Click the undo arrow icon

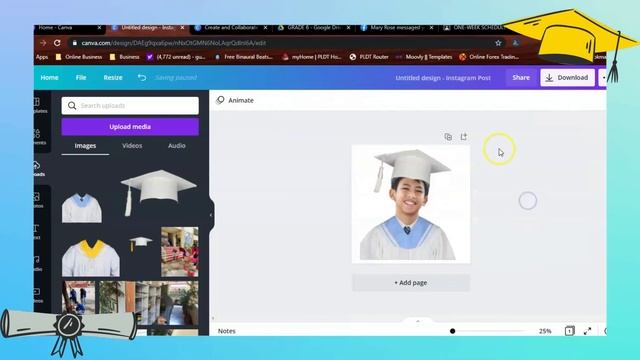tap(142, 78)
